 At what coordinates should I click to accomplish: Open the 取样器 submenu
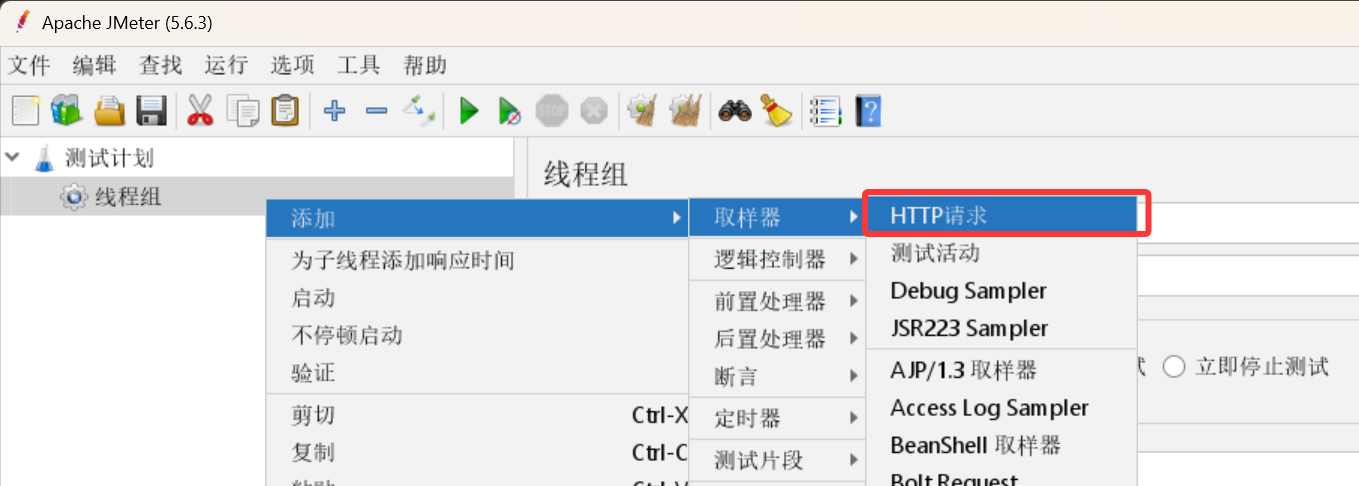(x=777, y=217)
